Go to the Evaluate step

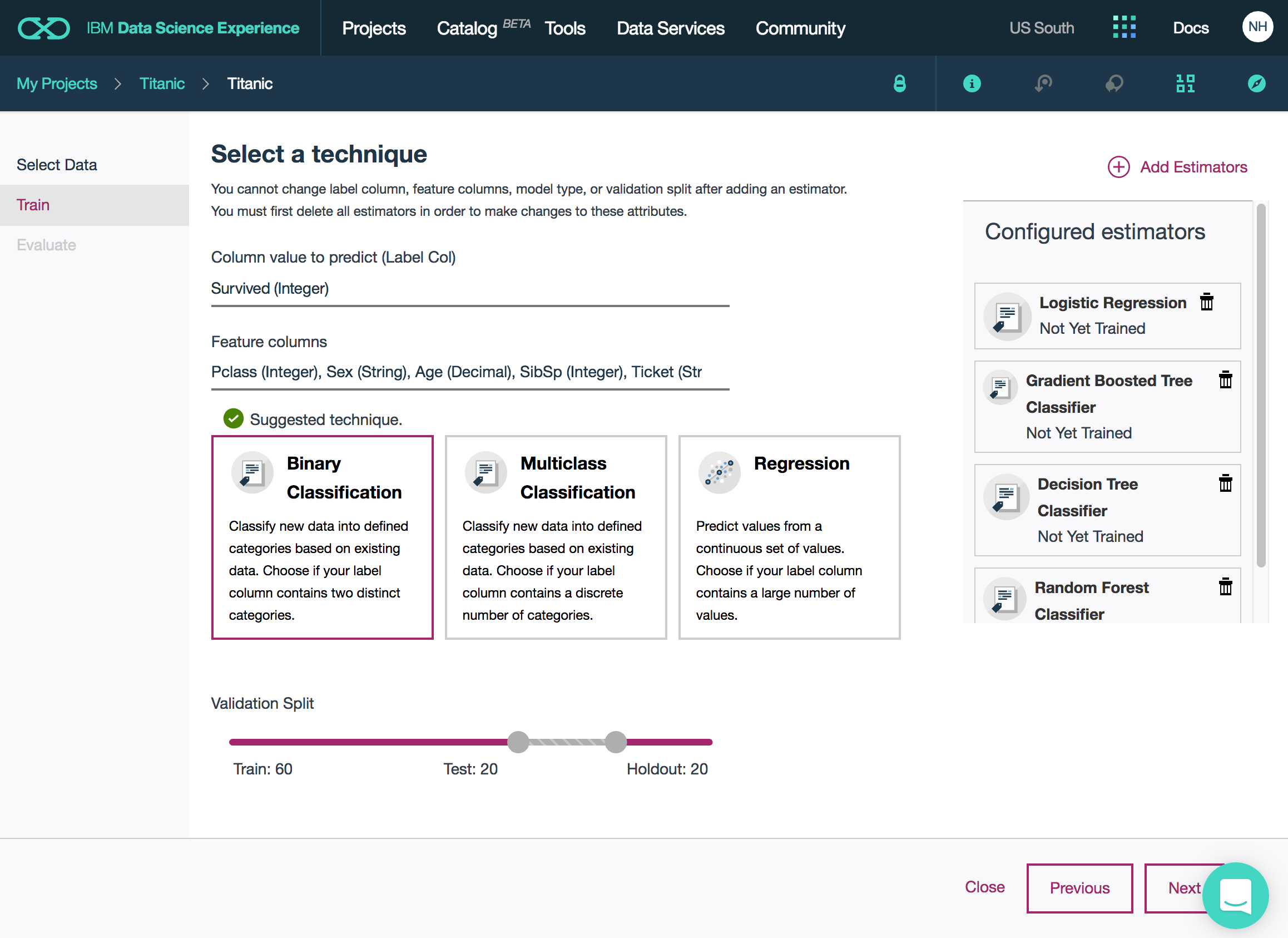point(95,245)
